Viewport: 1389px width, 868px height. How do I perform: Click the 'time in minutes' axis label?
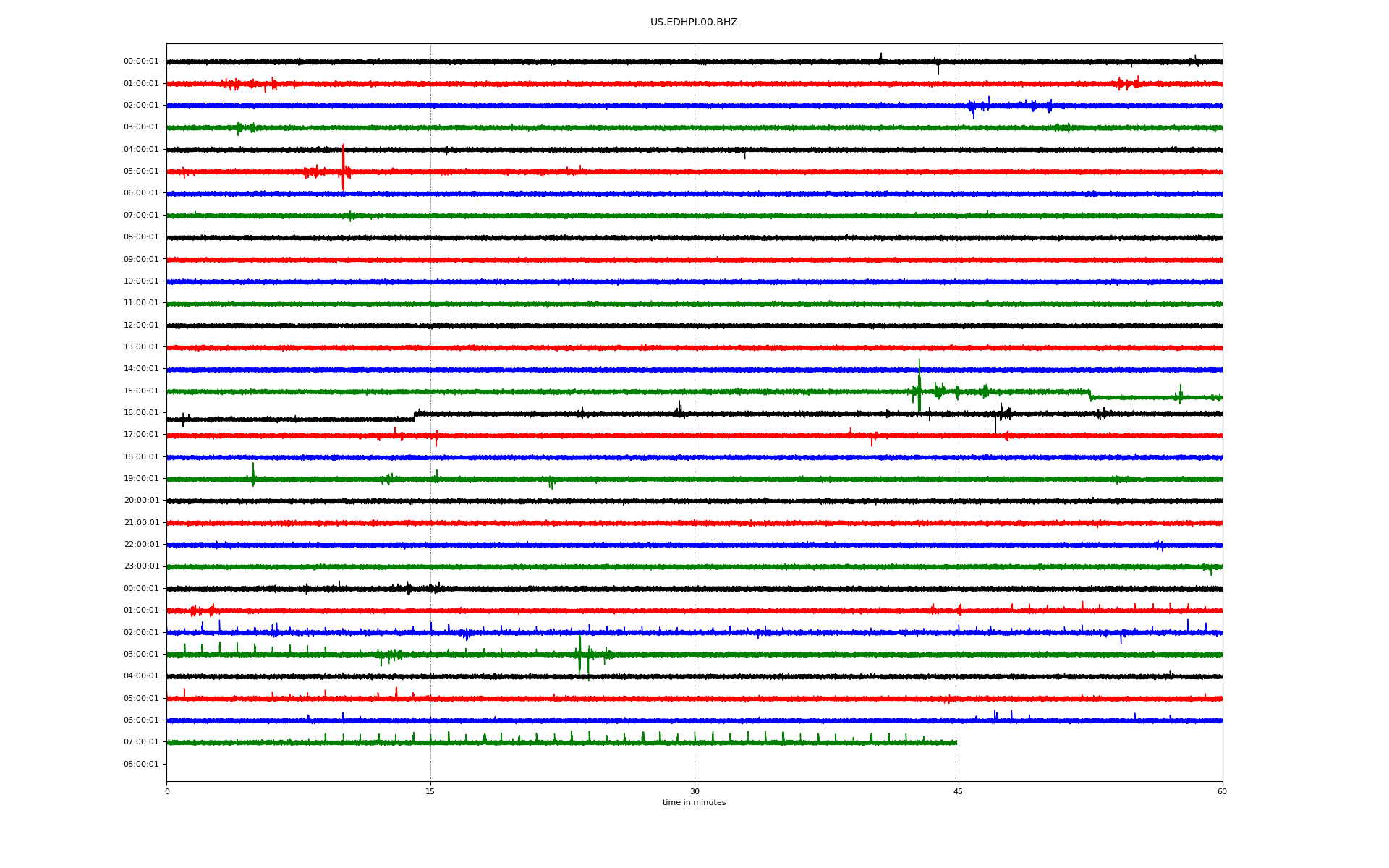[694, 803]
